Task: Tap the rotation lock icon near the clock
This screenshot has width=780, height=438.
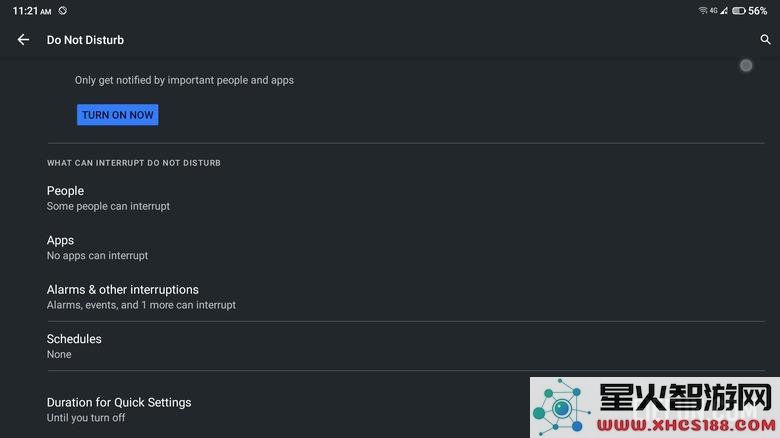Action: 62,10
